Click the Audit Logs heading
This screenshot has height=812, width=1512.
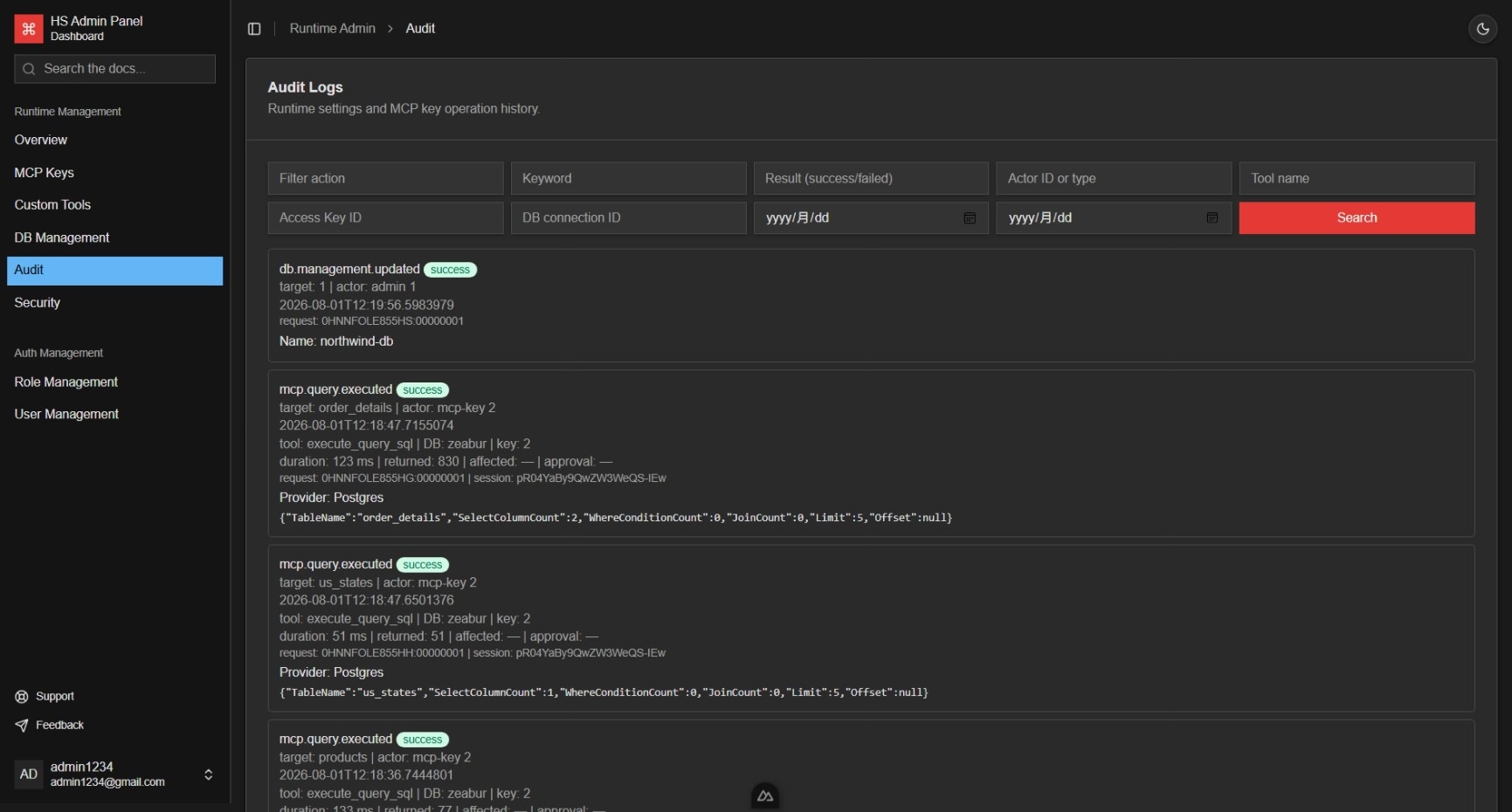[305, 87]
